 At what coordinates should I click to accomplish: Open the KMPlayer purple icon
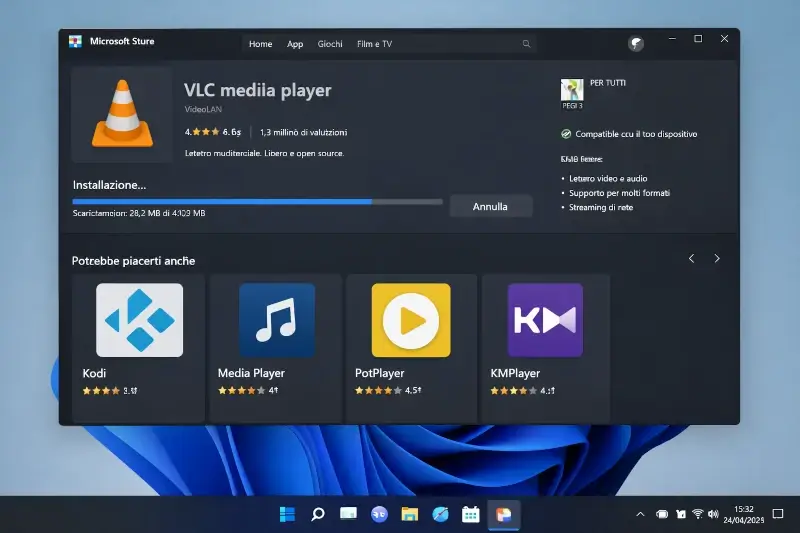point(545,320)
